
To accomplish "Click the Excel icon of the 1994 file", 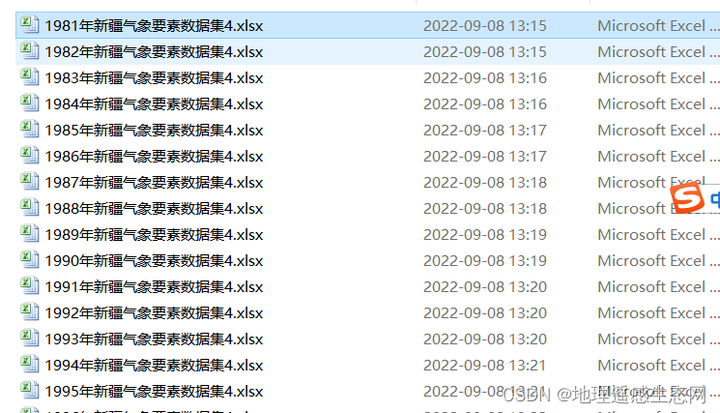I will tap(29, 364).
